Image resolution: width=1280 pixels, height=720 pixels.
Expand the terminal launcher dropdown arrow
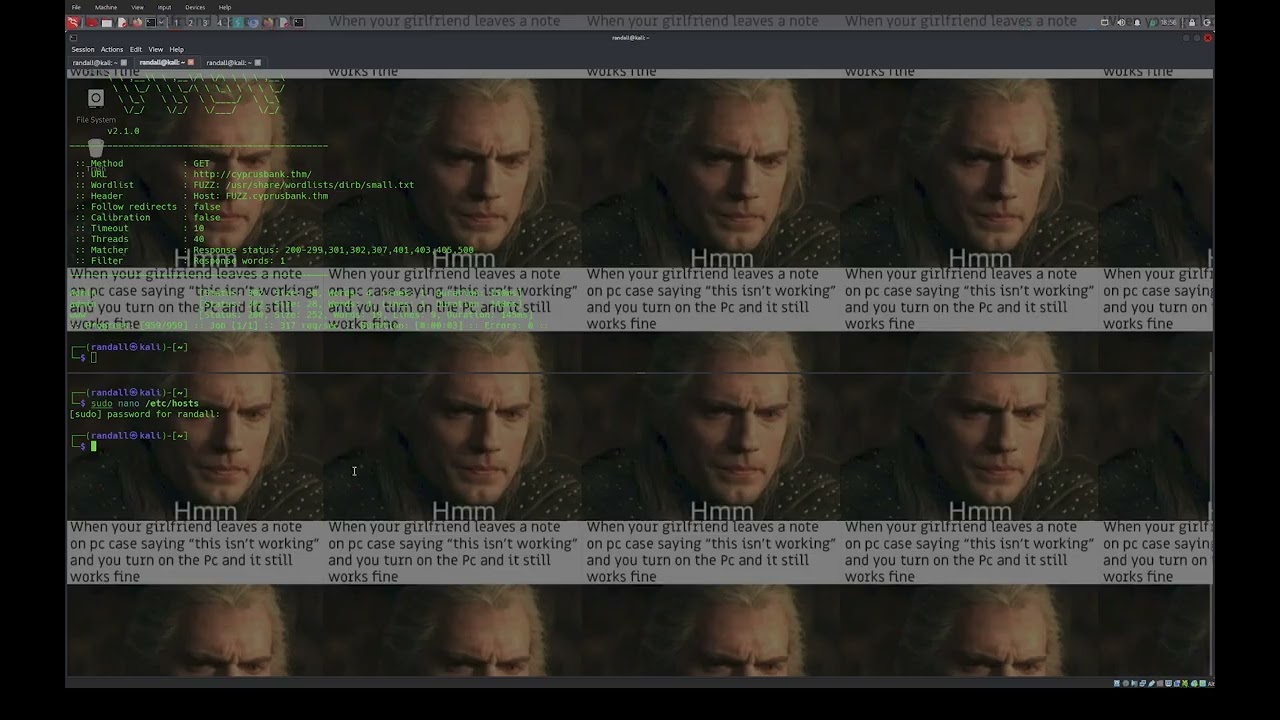[162, 22]
